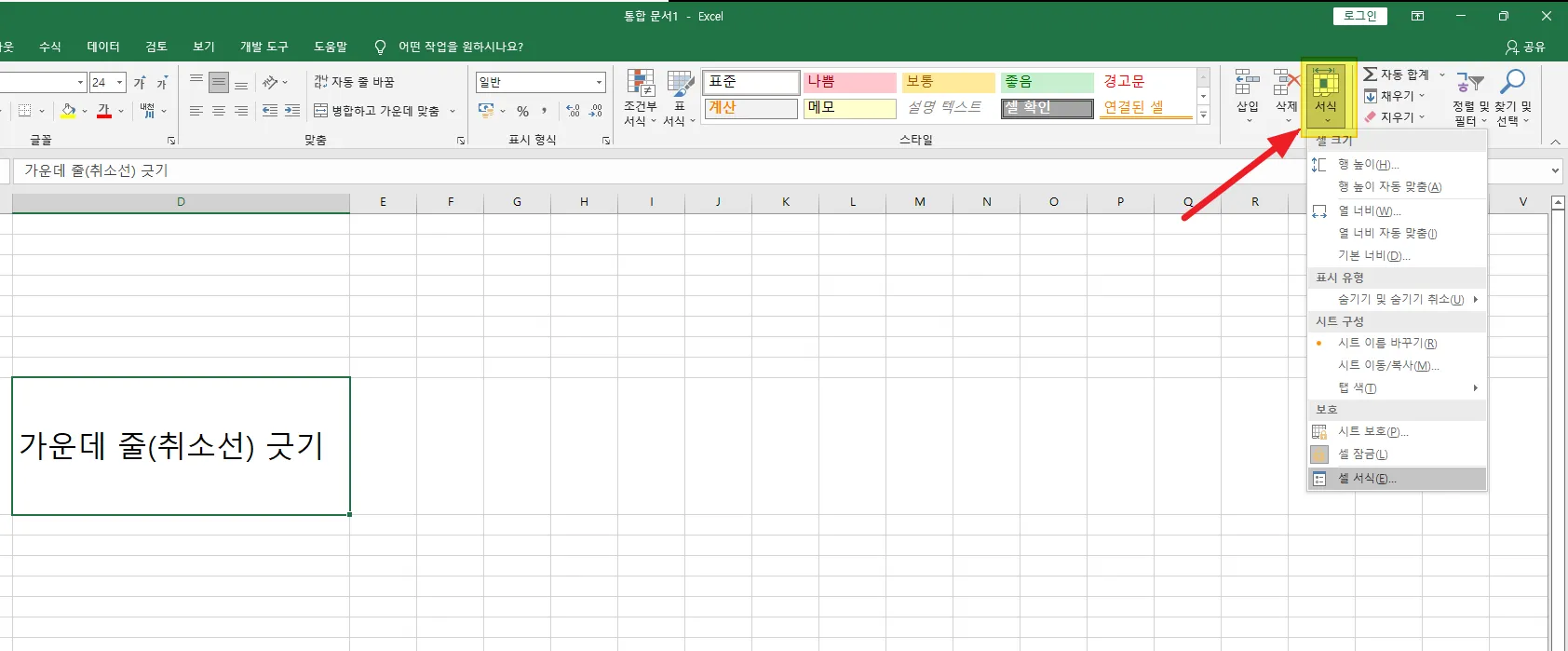Decrease the cell indent
The height and width of the screenshot is (651, 1568).
270,111
